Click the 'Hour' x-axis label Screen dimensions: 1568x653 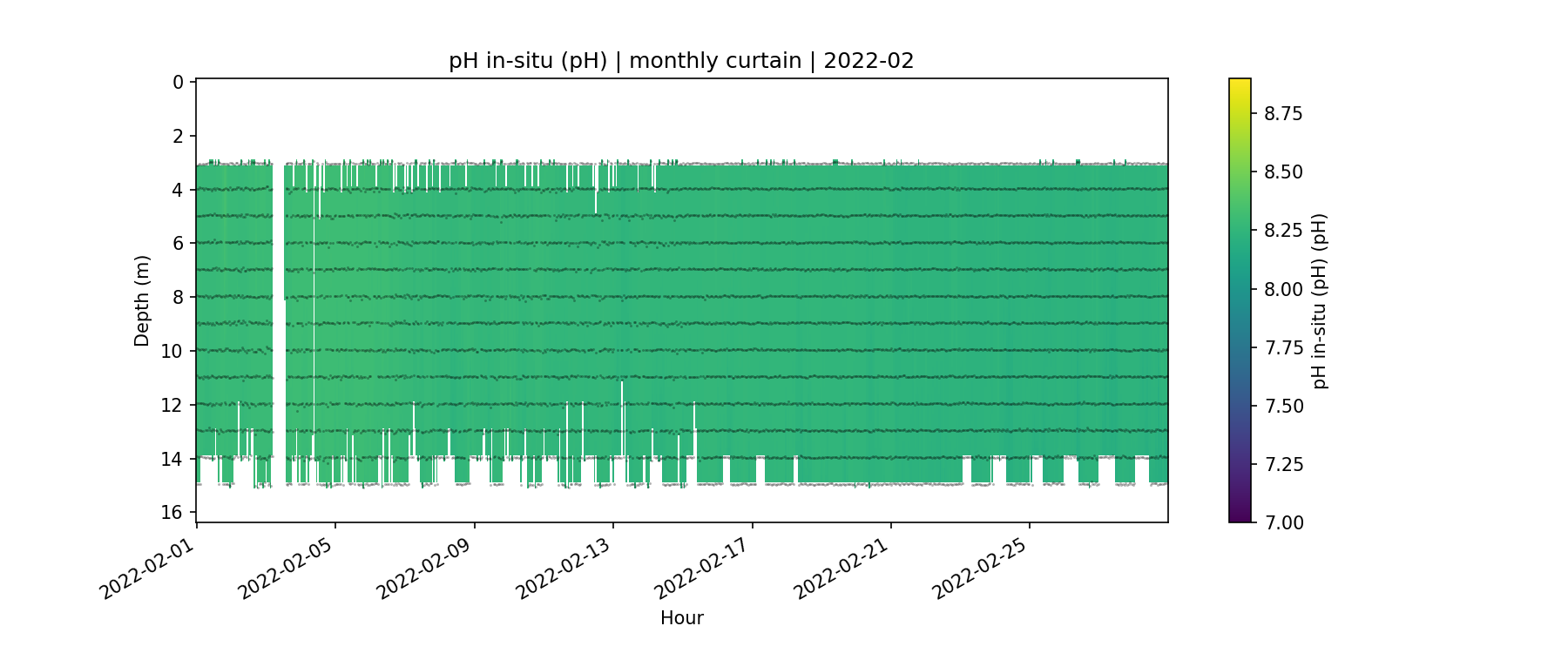(681, 618)
